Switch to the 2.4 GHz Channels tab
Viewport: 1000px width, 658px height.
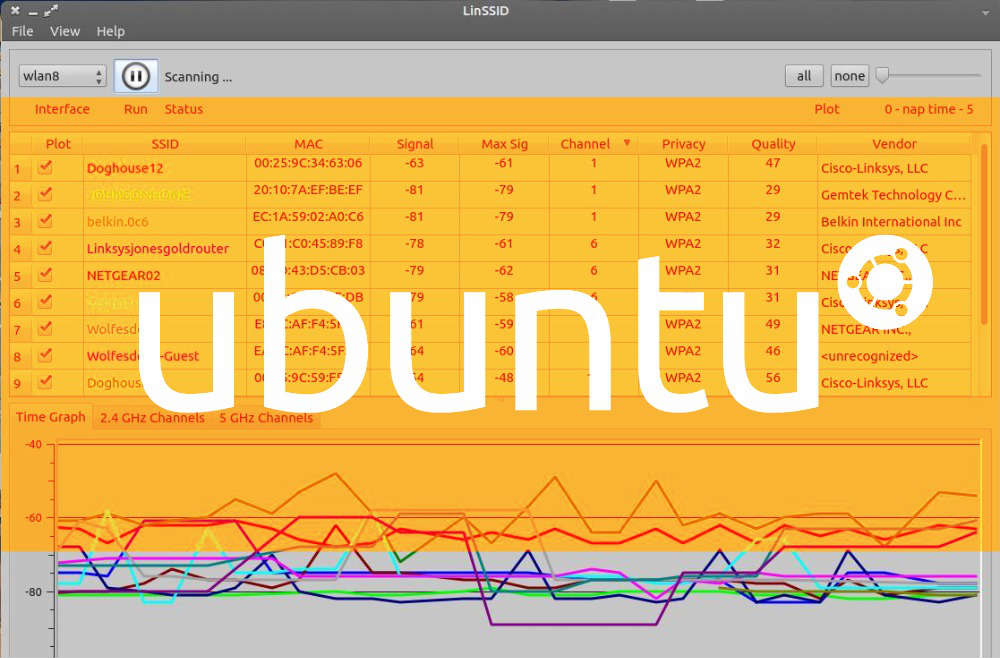click(x=152, y=418)
